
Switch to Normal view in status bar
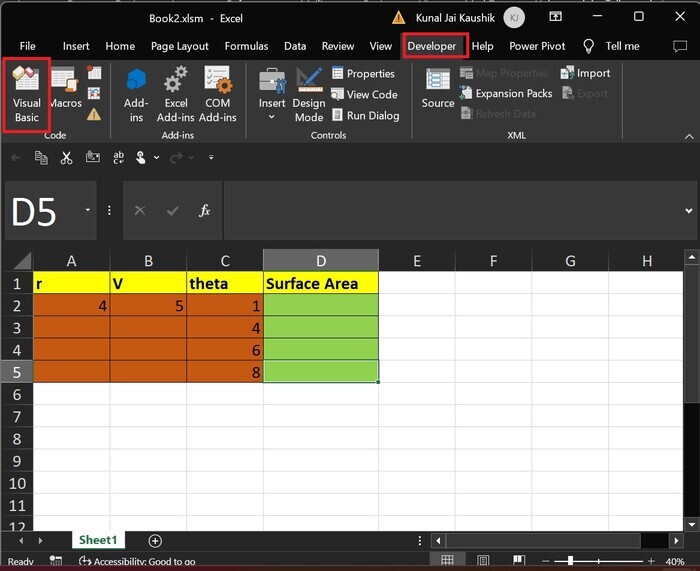click(x=447, y=561)
